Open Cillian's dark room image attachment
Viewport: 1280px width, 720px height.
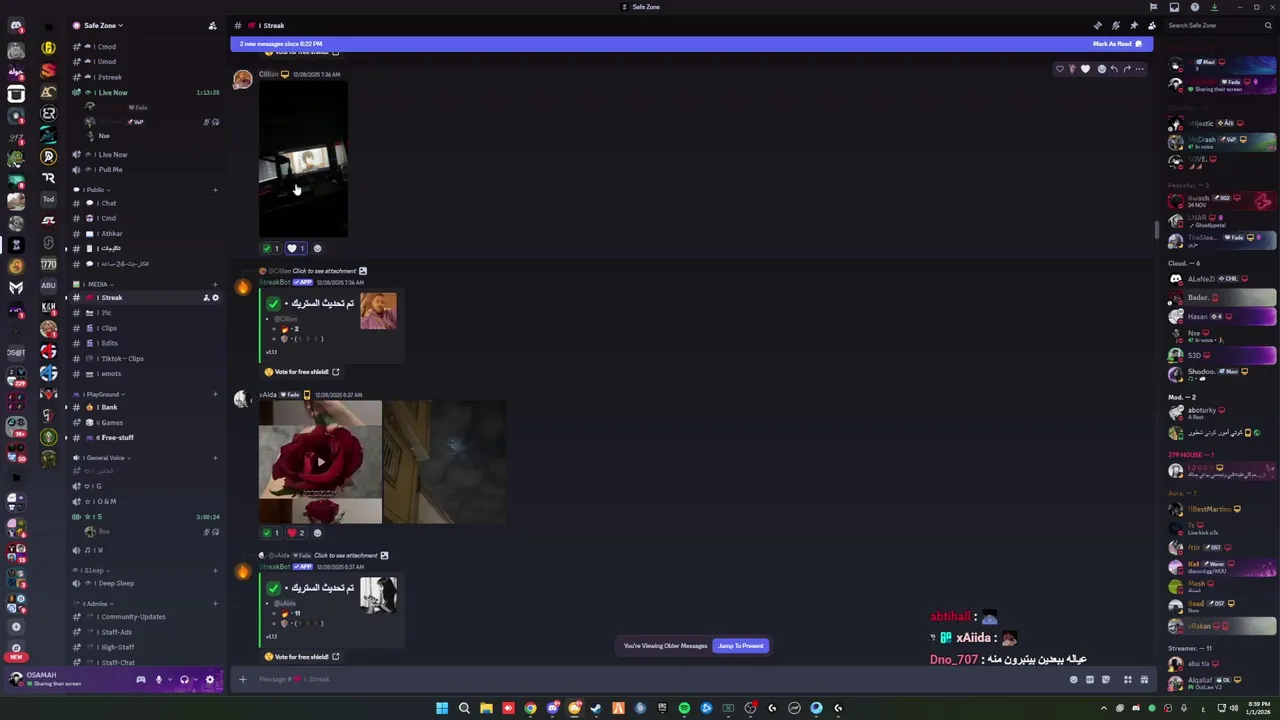(303, 159)
